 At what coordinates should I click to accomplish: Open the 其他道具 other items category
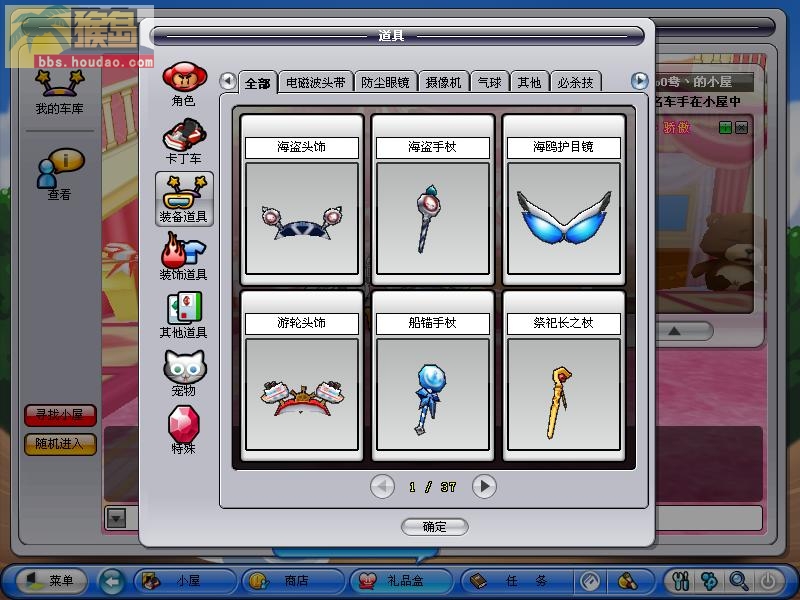[184, 315]
